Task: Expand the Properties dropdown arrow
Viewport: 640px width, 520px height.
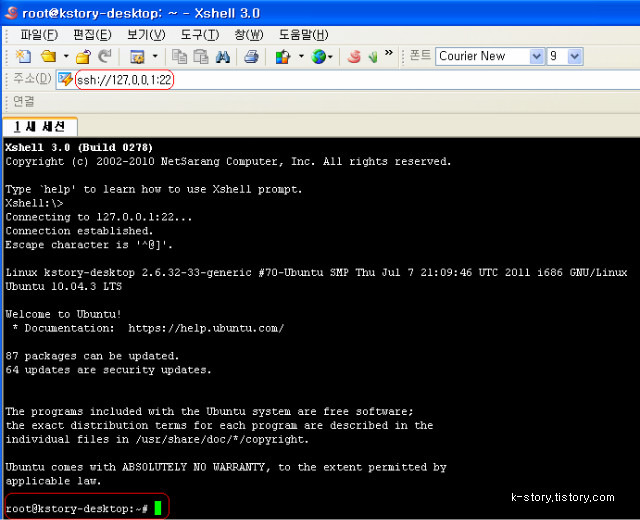Action: coord(155,56)
